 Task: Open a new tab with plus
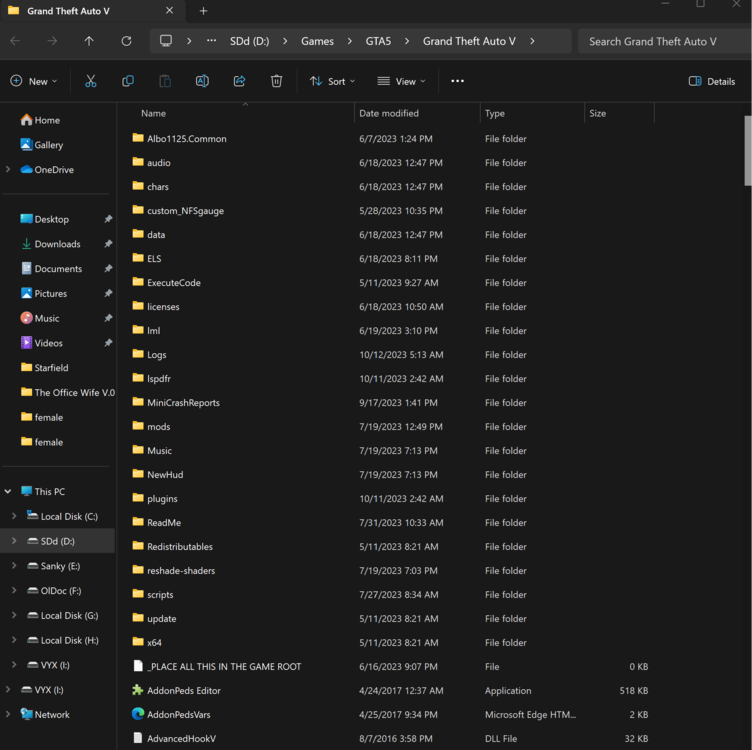(203, 11)
